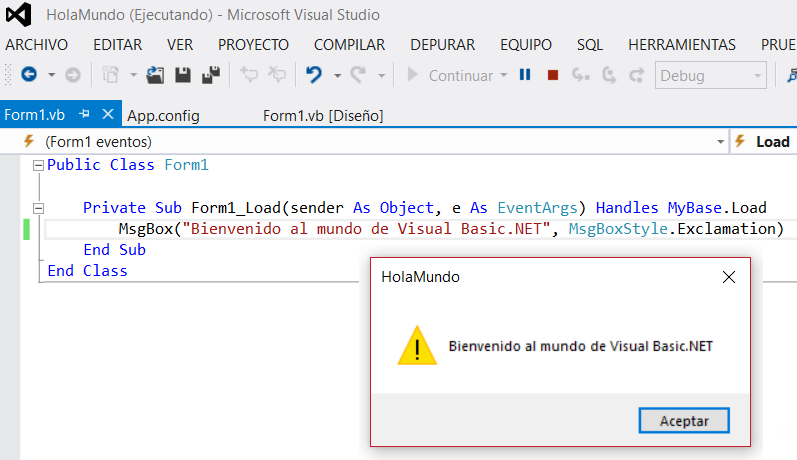Click the lightning icon beside Form1 eventos
This screenshot has height=460, width=797.
tap(29, 141)
